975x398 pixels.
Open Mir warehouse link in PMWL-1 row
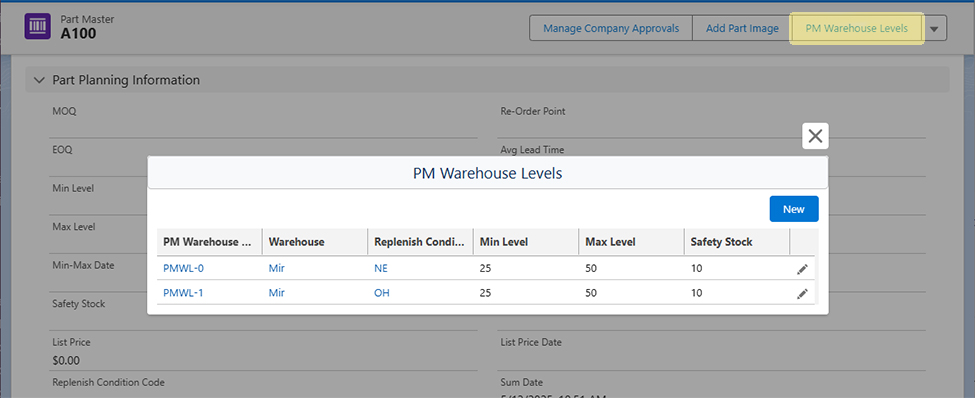[x=277, y=293]
